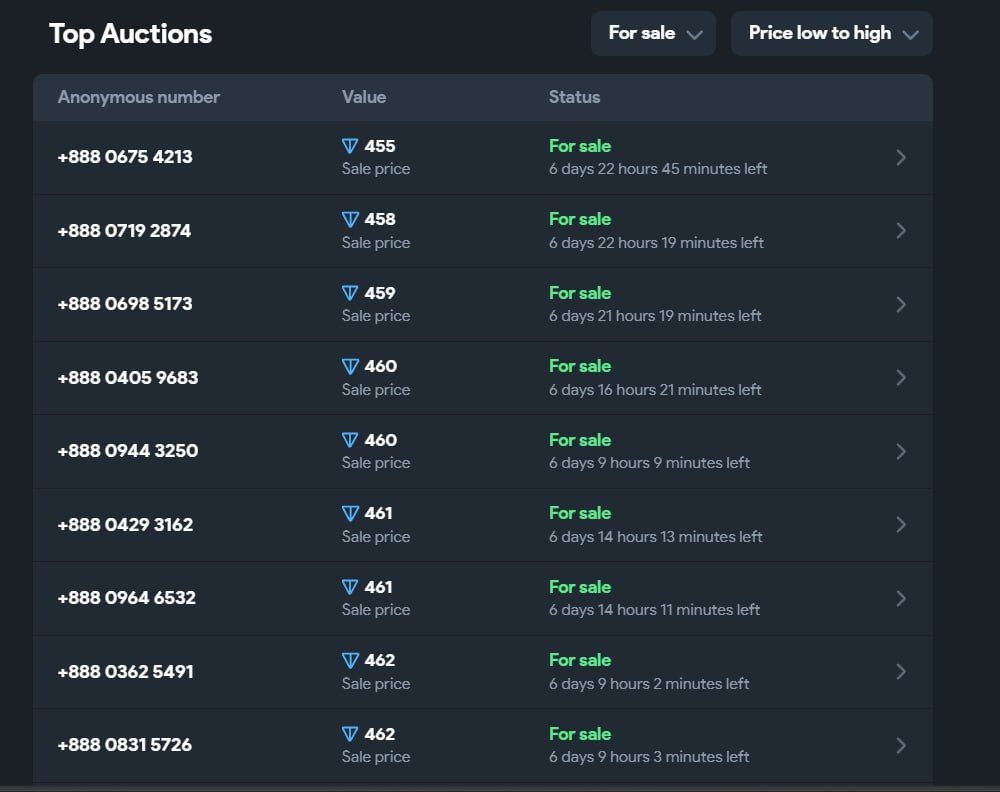Open the arrow on +888 0698 5173 row
1000x792 pixels.
[x=901, y=304]
